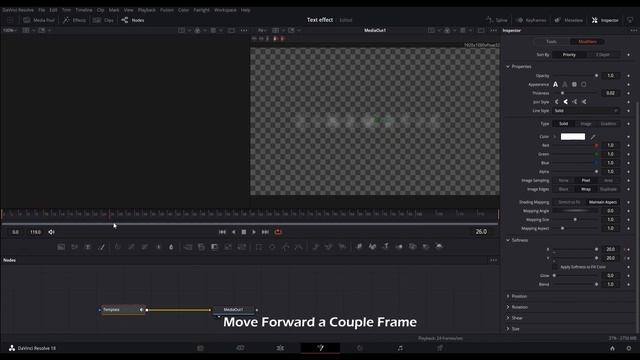Open the left viewer zoom dropdown
The width and height of the screenshot is (640, 360).
[x=10, y=30]
